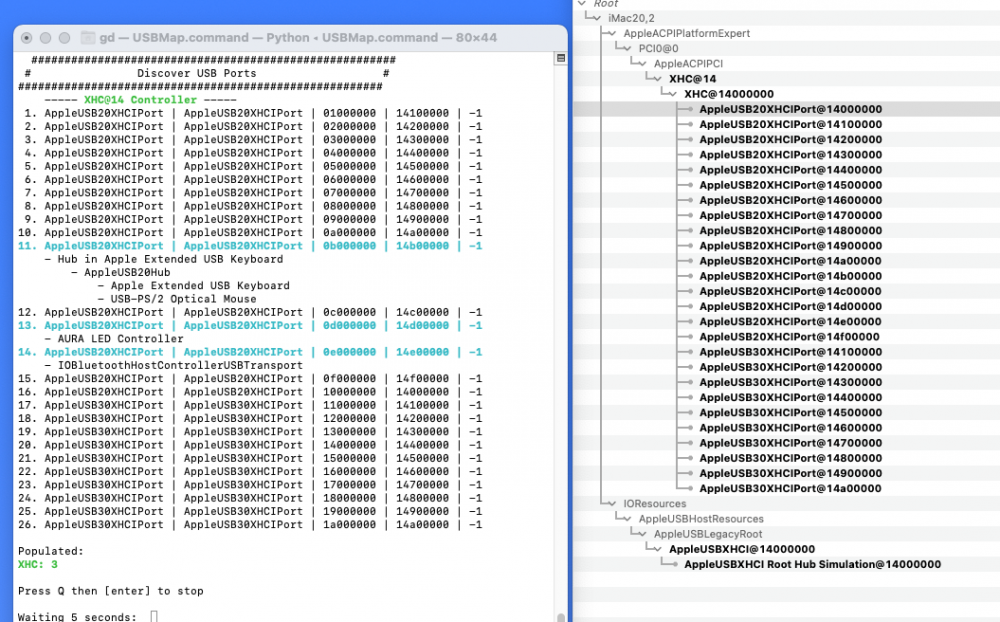This screenshot has height=622, width=1000.
Task: Click the Terminal scroll marker icon
Action: pyautogui.click(x=561, y=58)
